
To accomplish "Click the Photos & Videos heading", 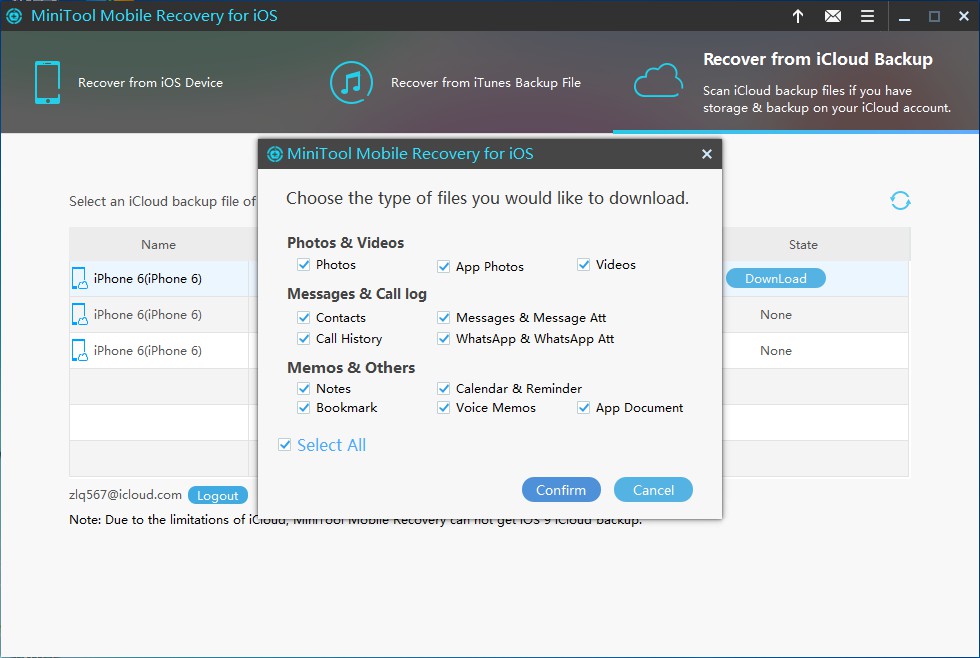I will 346,242.
